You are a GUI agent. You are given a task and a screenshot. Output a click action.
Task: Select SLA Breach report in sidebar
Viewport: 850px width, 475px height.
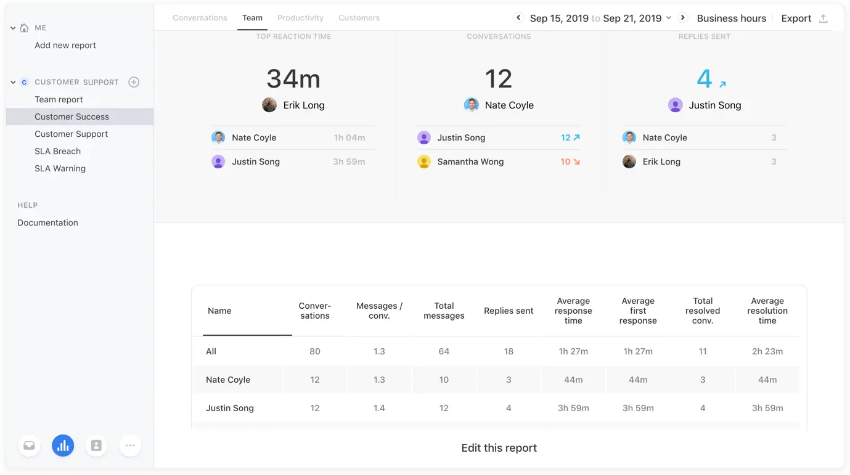(58, 151)
